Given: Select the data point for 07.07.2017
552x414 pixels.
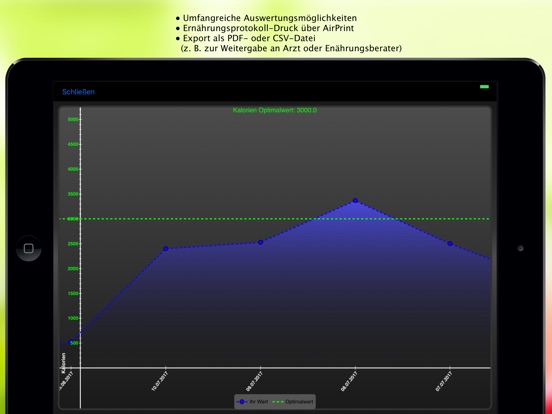Looking at the screenshot, I should pos(450,243).
